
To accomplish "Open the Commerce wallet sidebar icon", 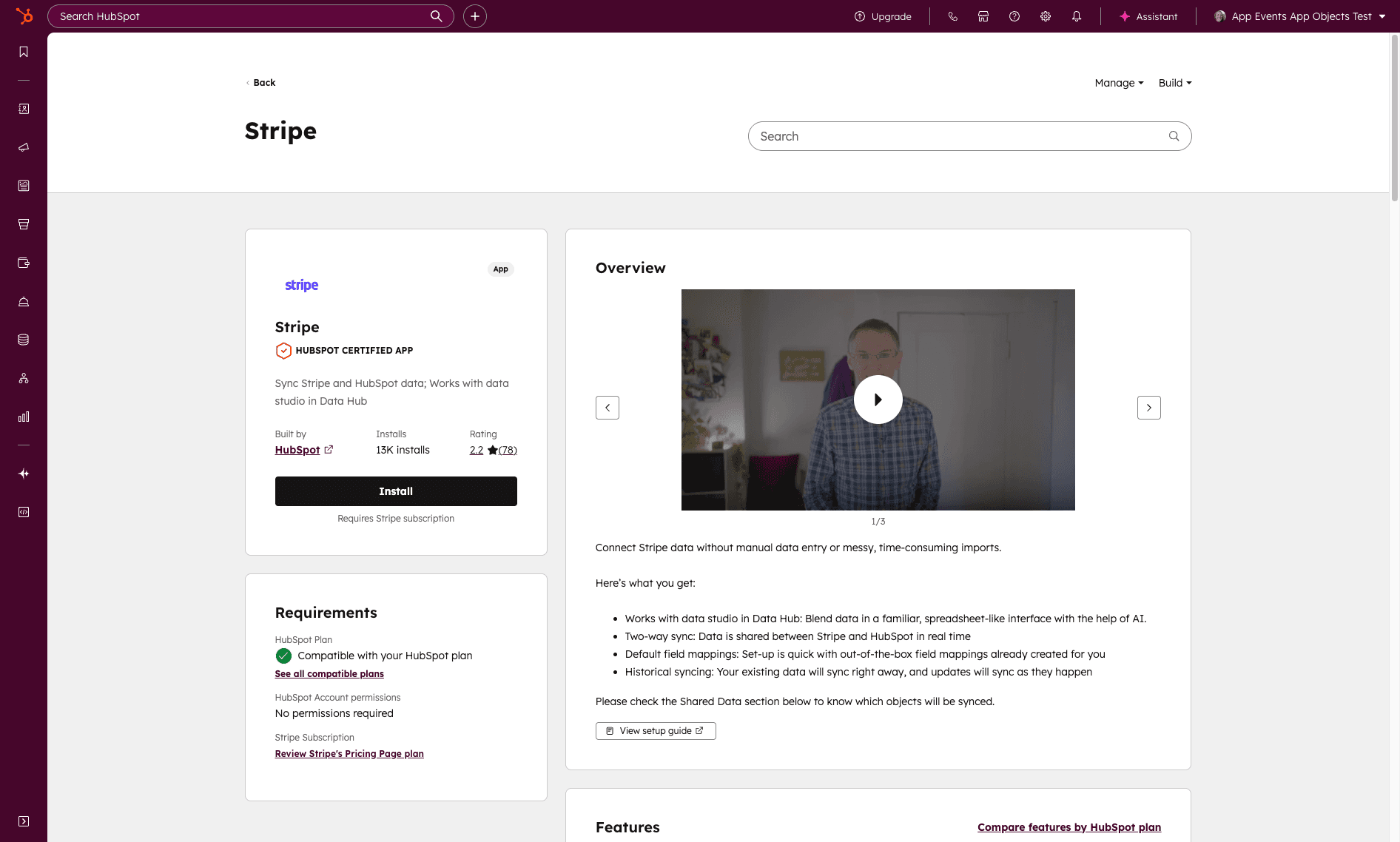I will click(x=24, y=263).
